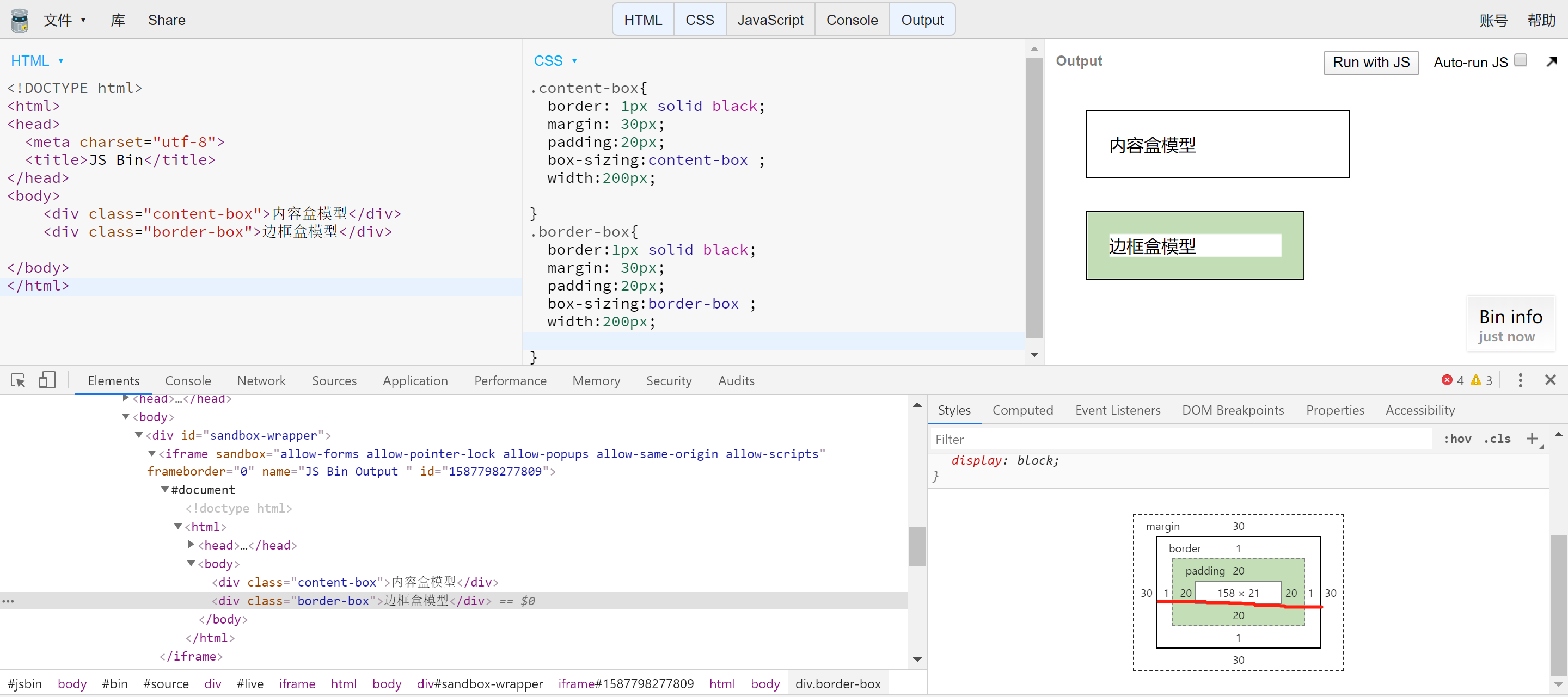Collapse the inner html node in iframe
Image resolution: width=1568 pixels, height=697 pixels.
pyautogui.click(x=177, y=526)
